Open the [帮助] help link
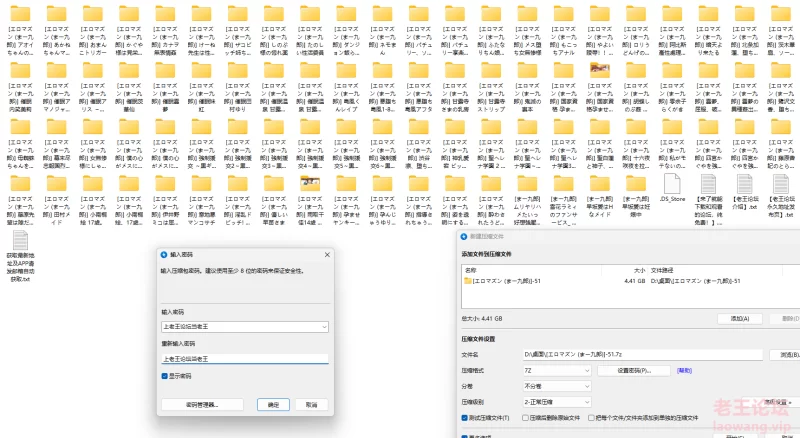The width and height of the screenshot is (800, 438). pyautogui.click(x=684, y=370)
